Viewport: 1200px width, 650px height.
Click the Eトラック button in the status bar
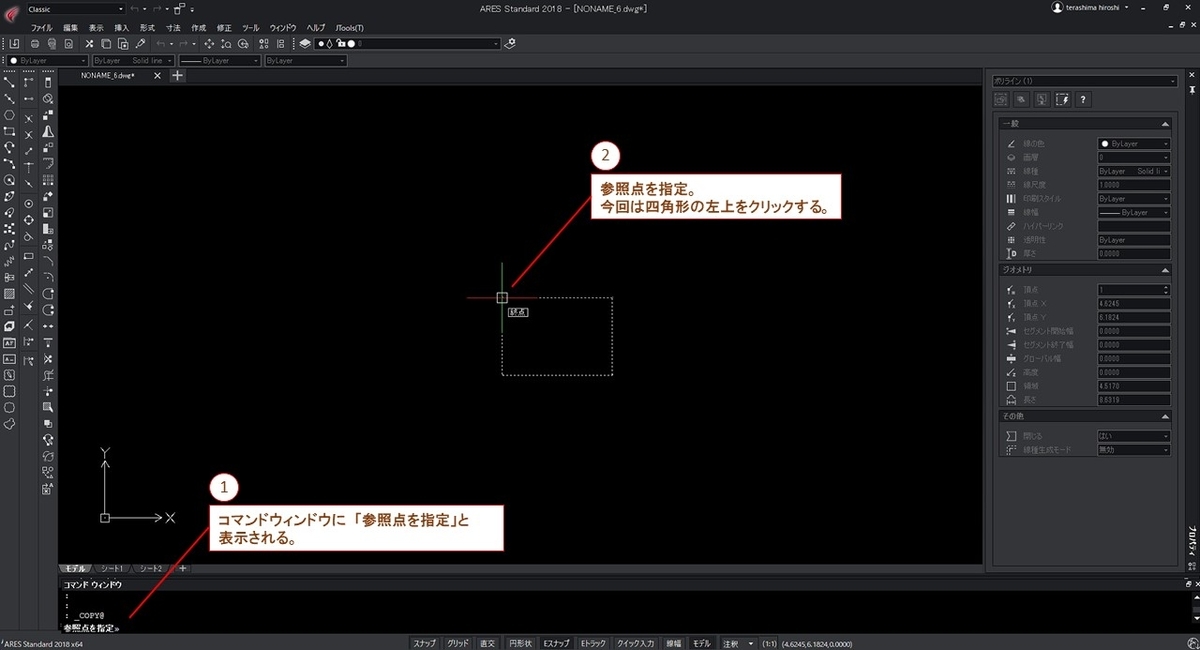point(592,643)
